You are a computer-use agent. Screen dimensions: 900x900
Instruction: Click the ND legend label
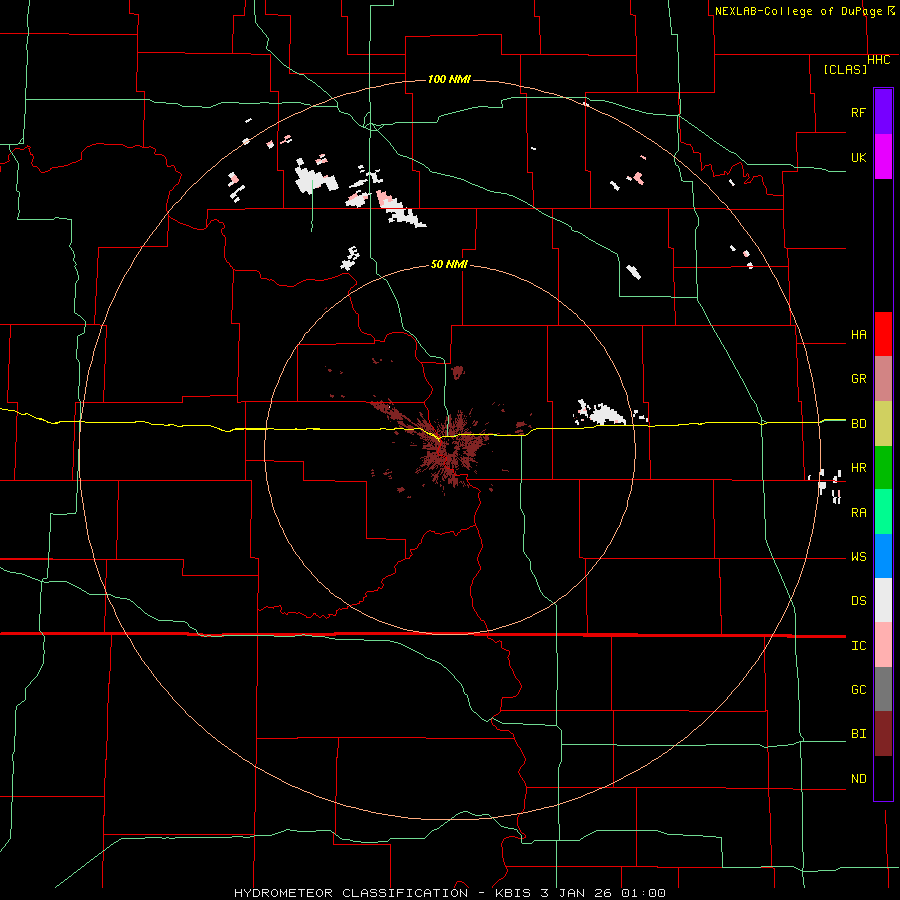coord(858,779)
